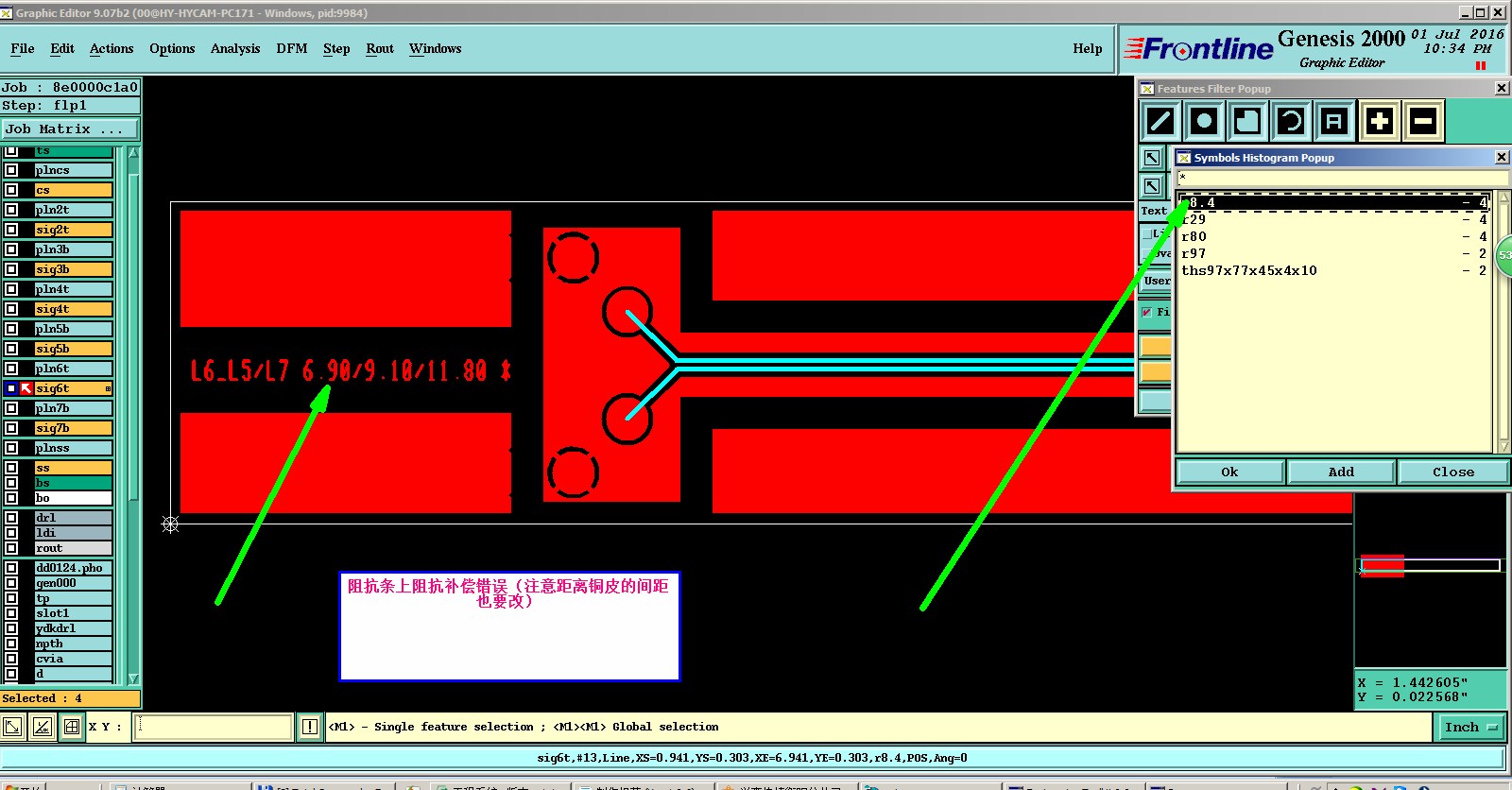The image size is (1512, 790).
Task: Select the pln7b layer name
Action: (73, 408)
